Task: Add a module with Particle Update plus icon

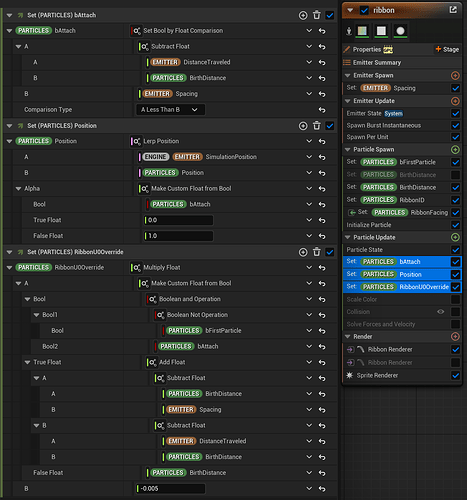Action: point(455,237)
